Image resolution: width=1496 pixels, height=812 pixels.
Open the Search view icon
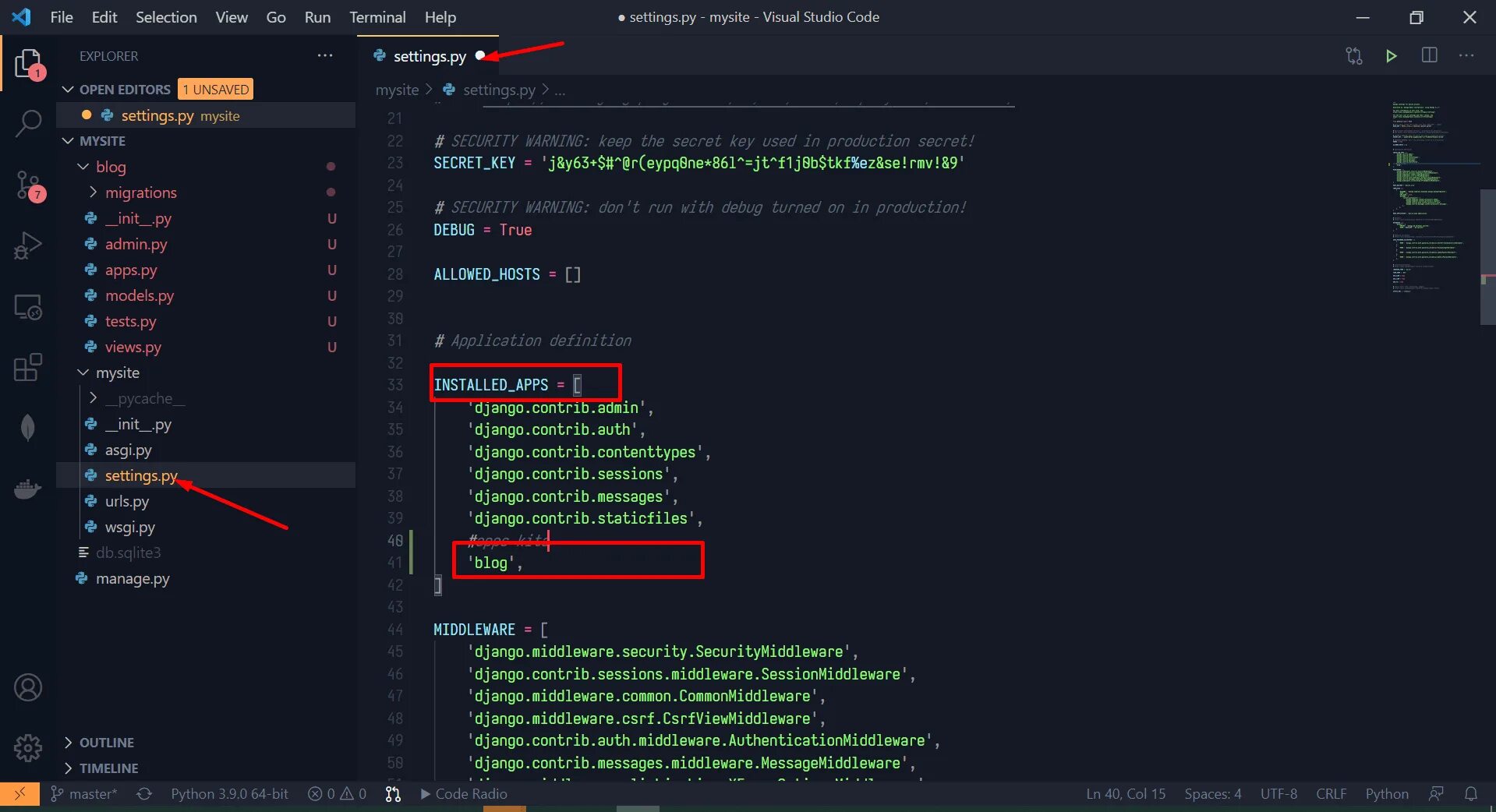click(28, 123)
